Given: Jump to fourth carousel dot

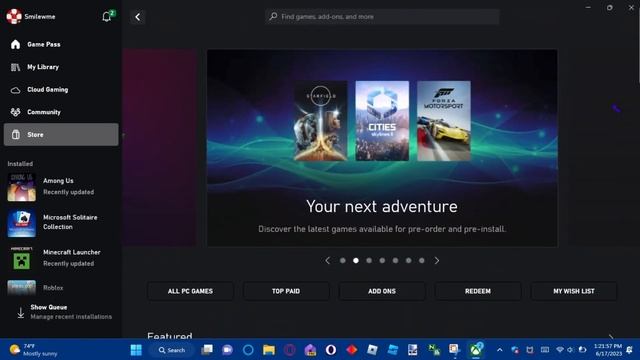Looking at the screenshot, I should tap(382, 260).
